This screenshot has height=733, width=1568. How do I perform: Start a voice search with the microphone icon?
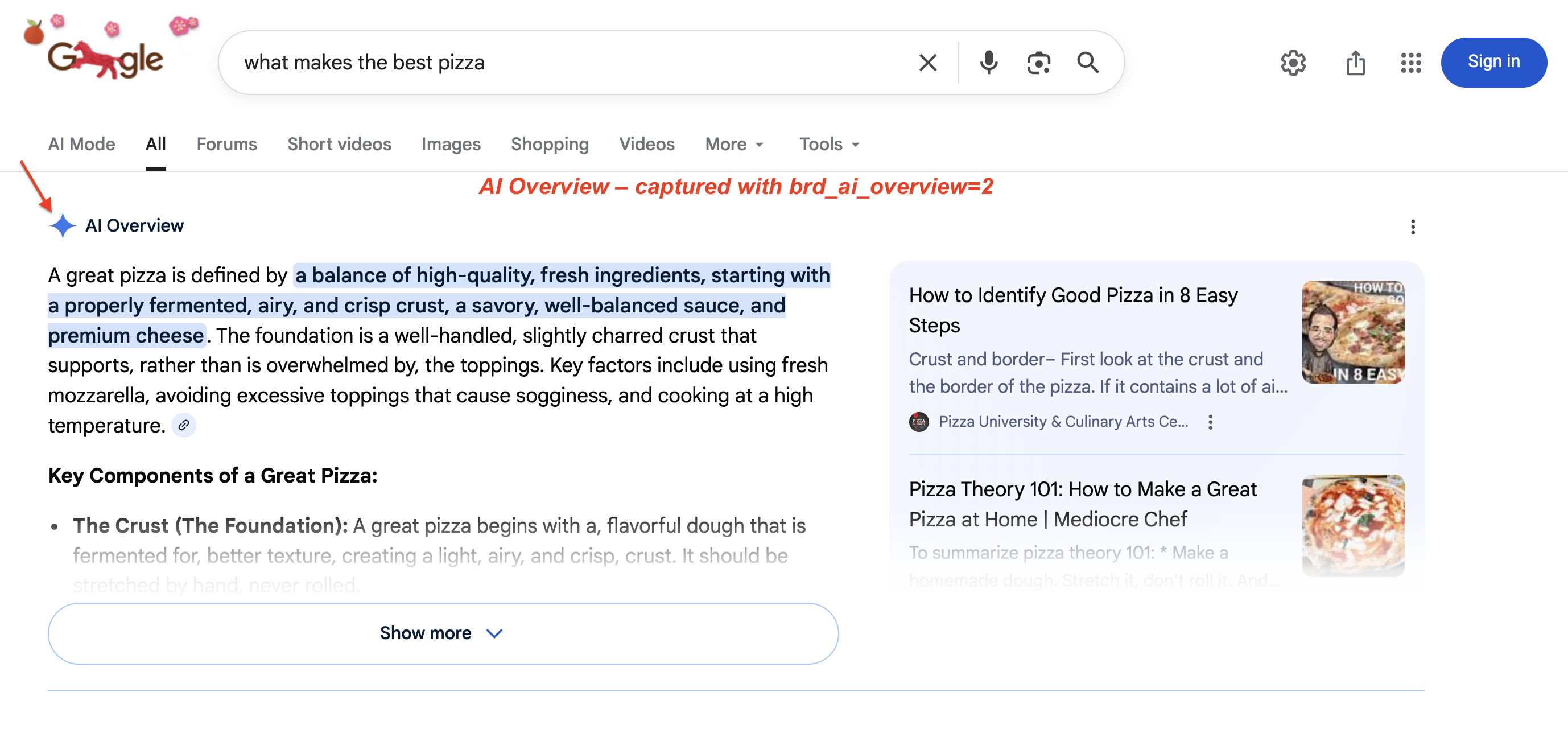click(x=988, y=62)
